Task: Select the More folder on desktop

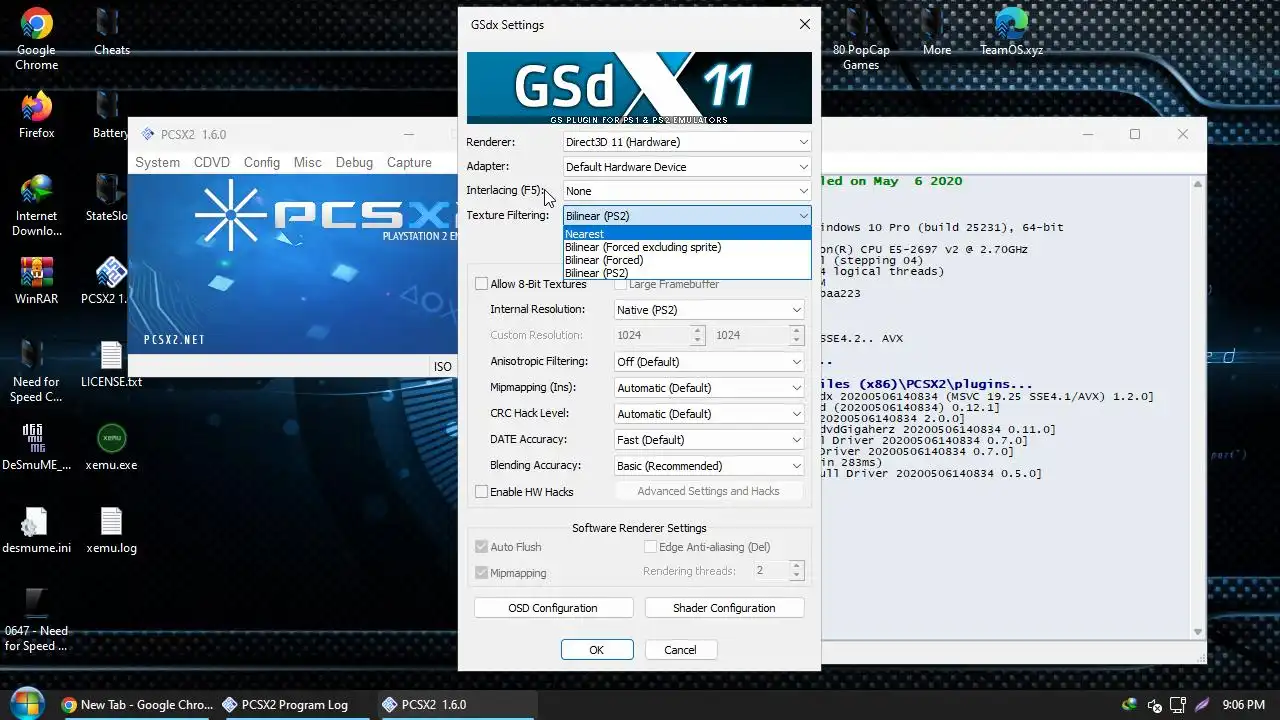Action: tap(937, 32)
